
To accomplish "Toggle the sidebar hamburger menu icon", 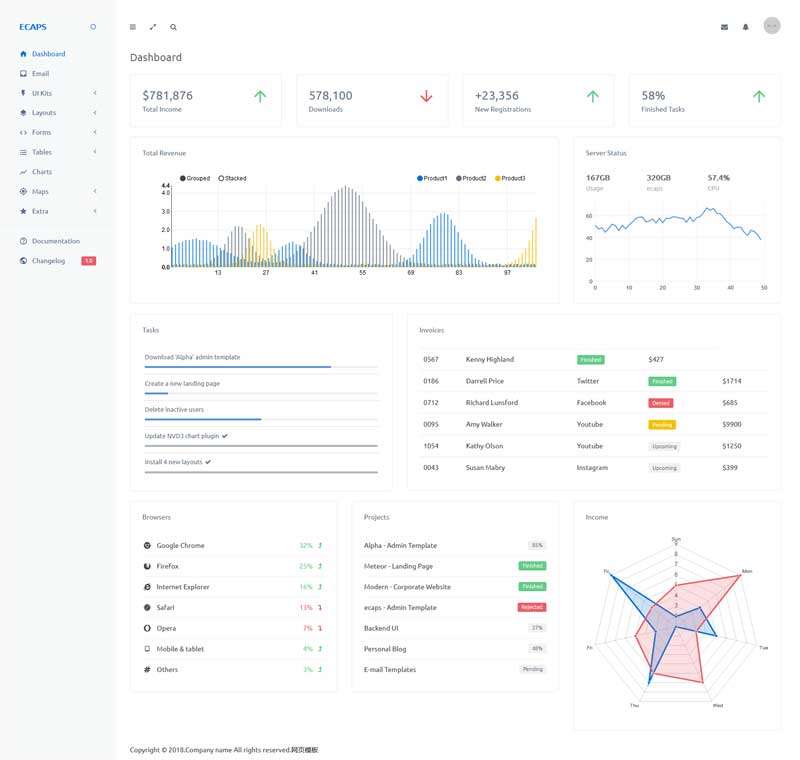I will click(132, 27).
